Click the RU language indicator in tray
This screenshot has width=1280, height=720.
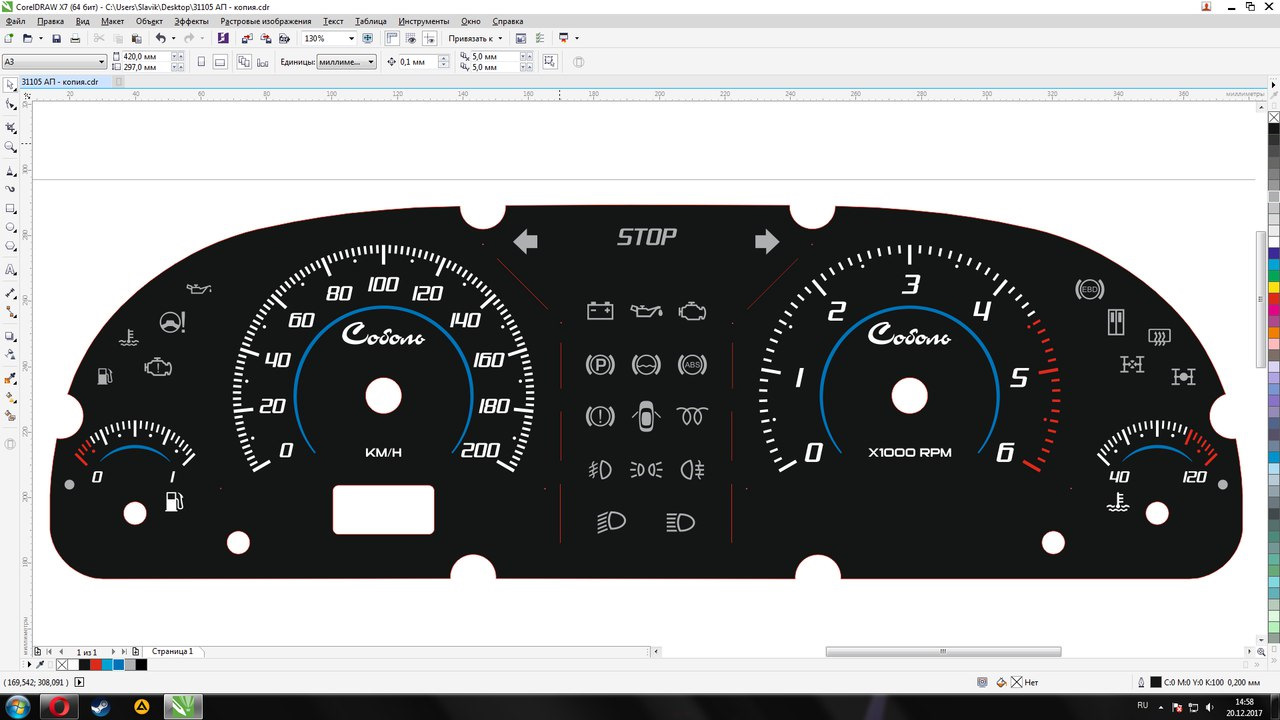(1142, 705)
